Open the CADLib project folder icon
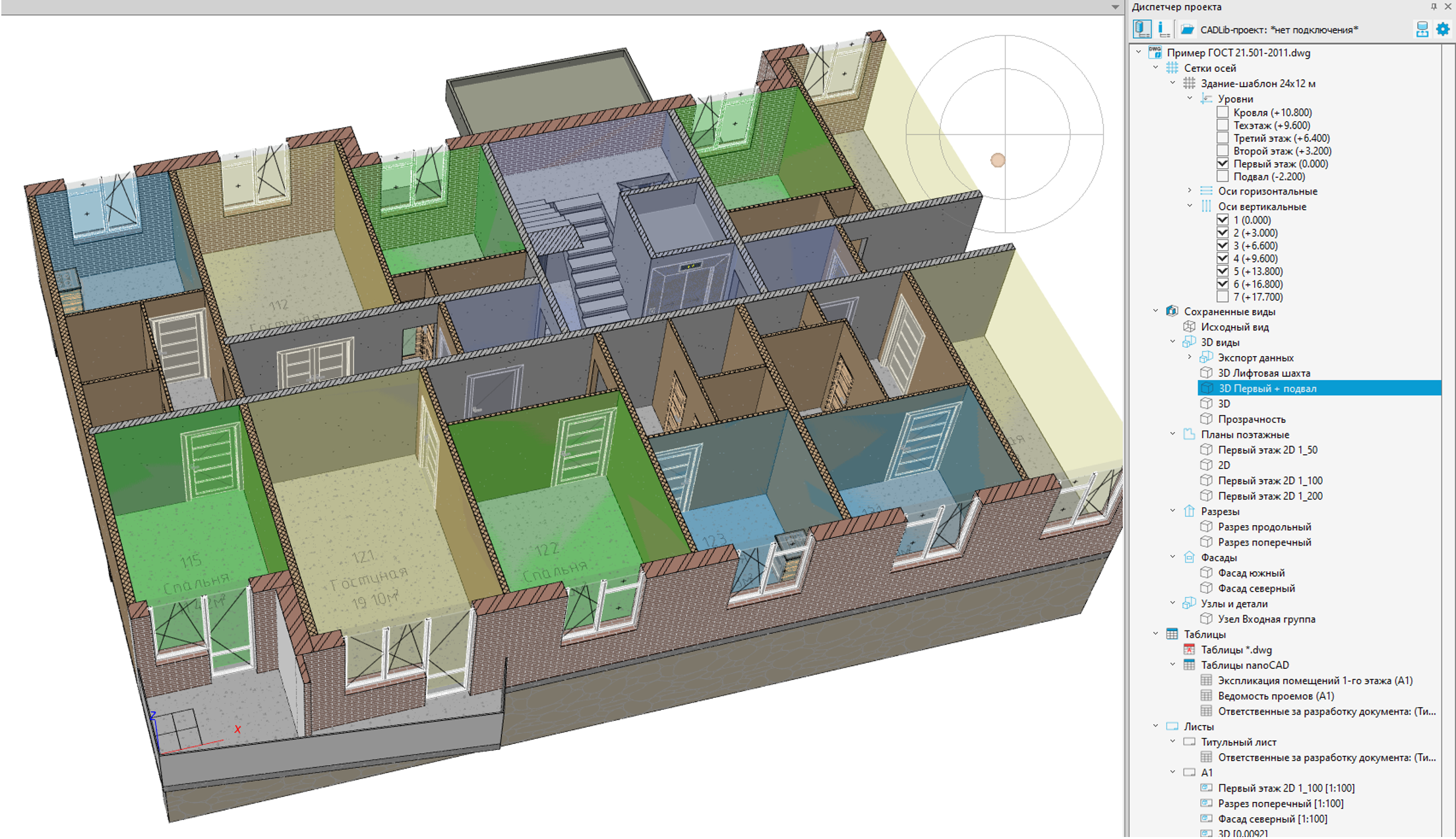1456x839 pixels. pyautogui.click(x=1187, y=30)
